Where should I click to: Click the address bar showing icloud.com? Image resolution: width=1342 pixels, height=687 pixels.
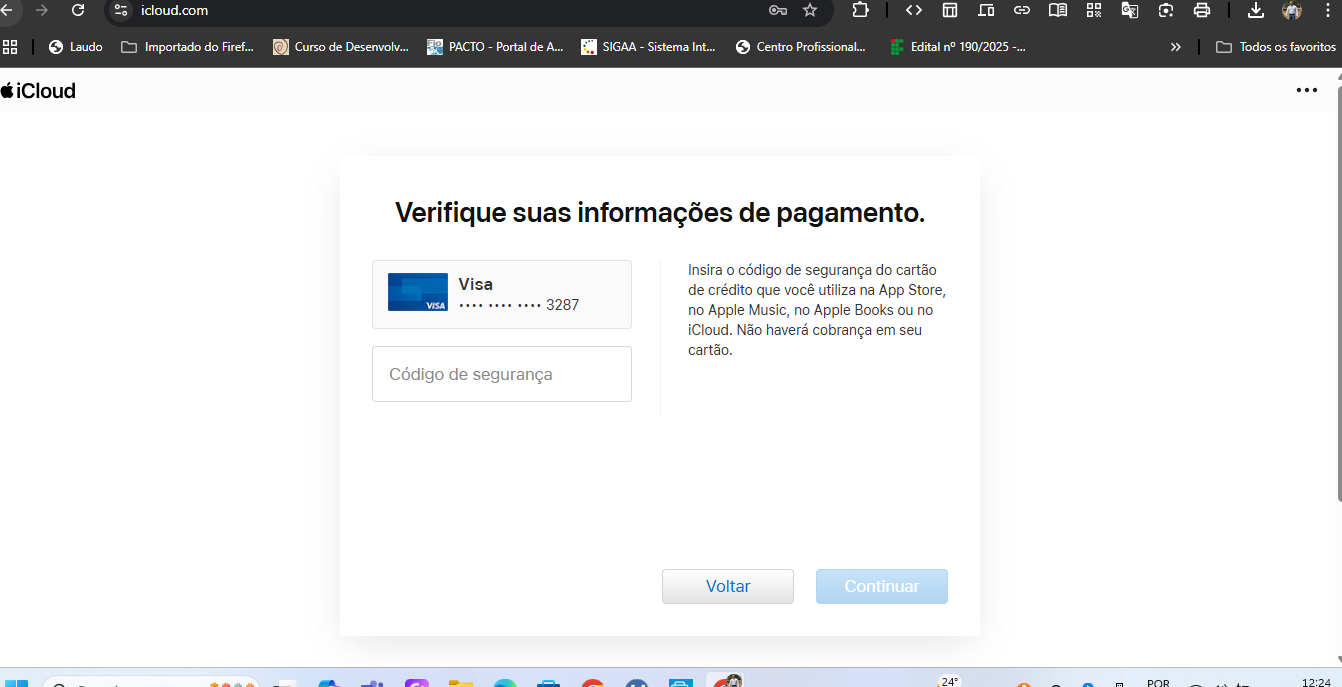pyautogui.click(x=450, y=10)
